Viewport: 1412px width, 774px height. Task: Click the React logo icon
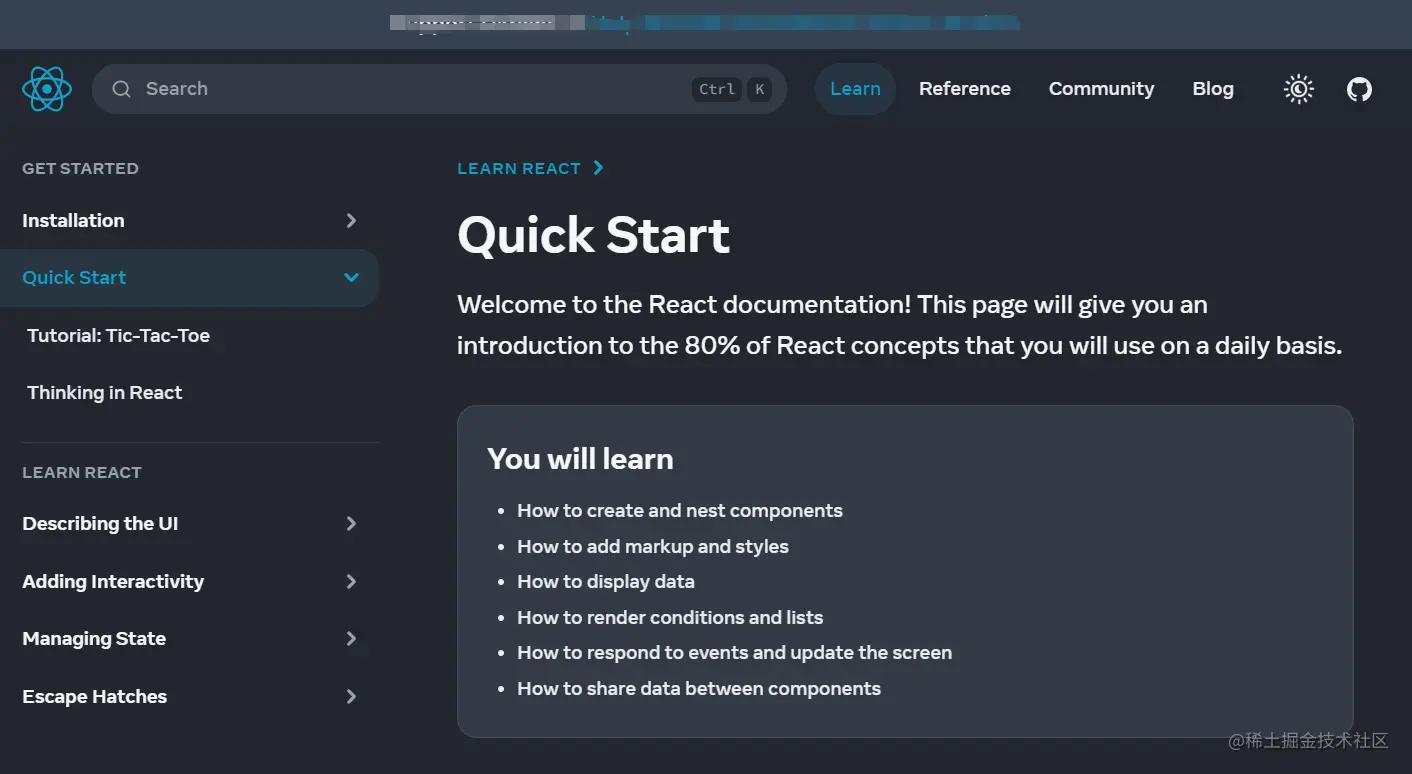(x=47, y=89)
